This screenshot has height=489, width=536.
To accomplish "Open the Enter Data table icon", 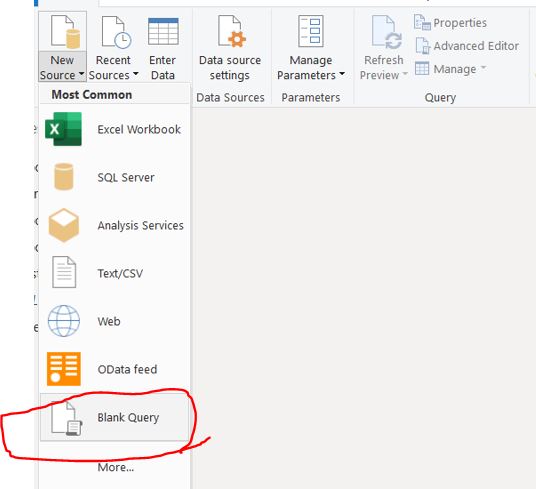I will point(163,32).
